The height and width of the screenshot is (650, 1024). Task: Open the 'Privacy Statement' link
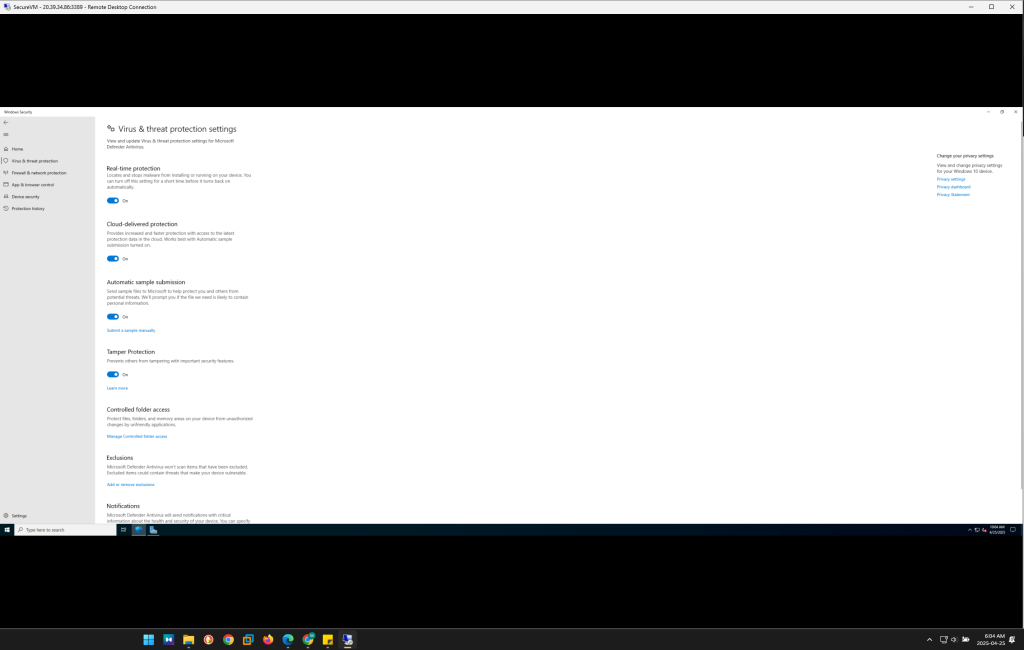953,195
